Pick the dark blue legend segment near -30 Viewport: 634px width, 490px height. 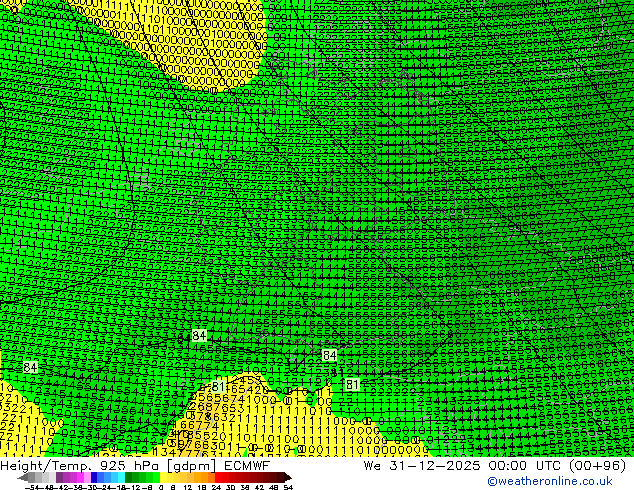94,477
